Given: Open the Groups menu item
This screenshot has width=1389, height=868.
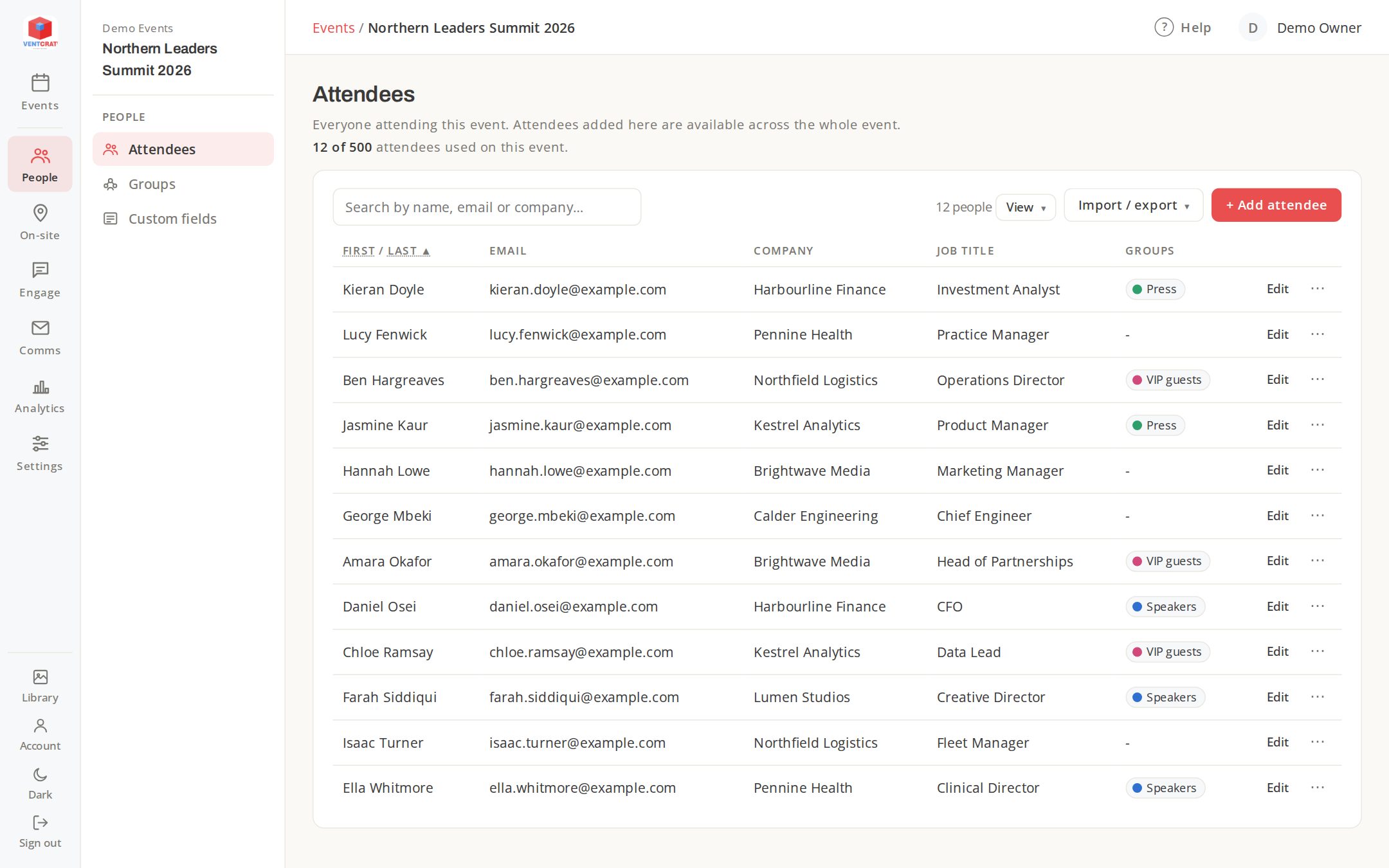Looking at the screenshot, I should (x=183, y=184).
